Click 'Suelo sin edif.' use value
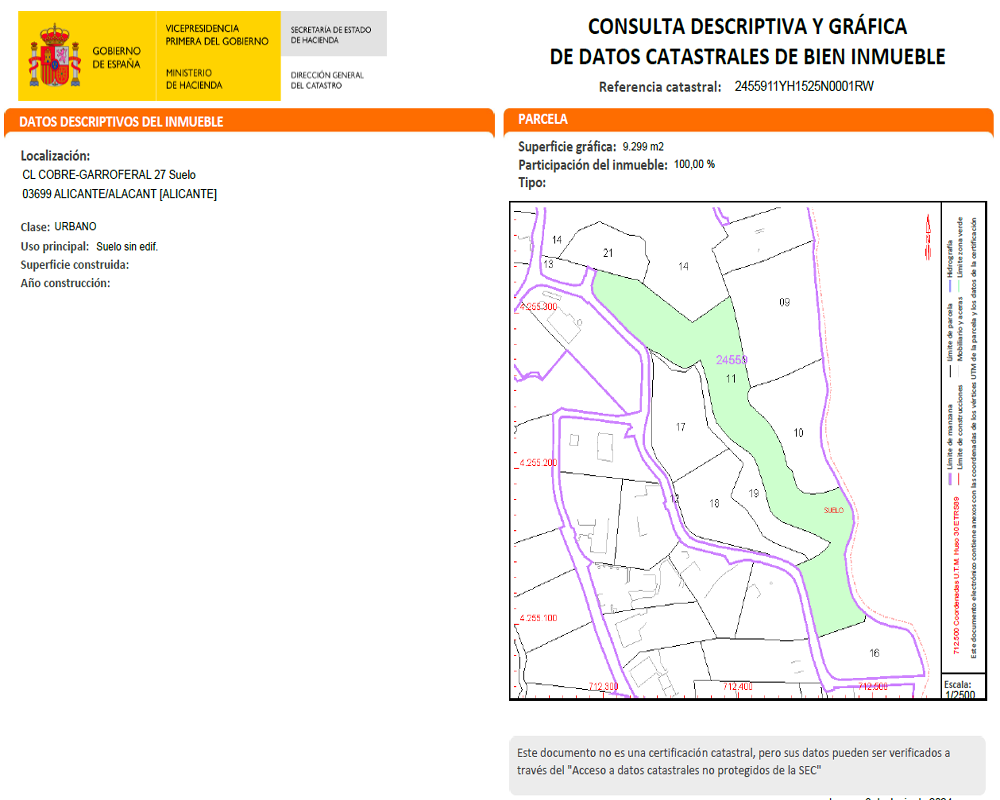 click(x=127, y=246)
